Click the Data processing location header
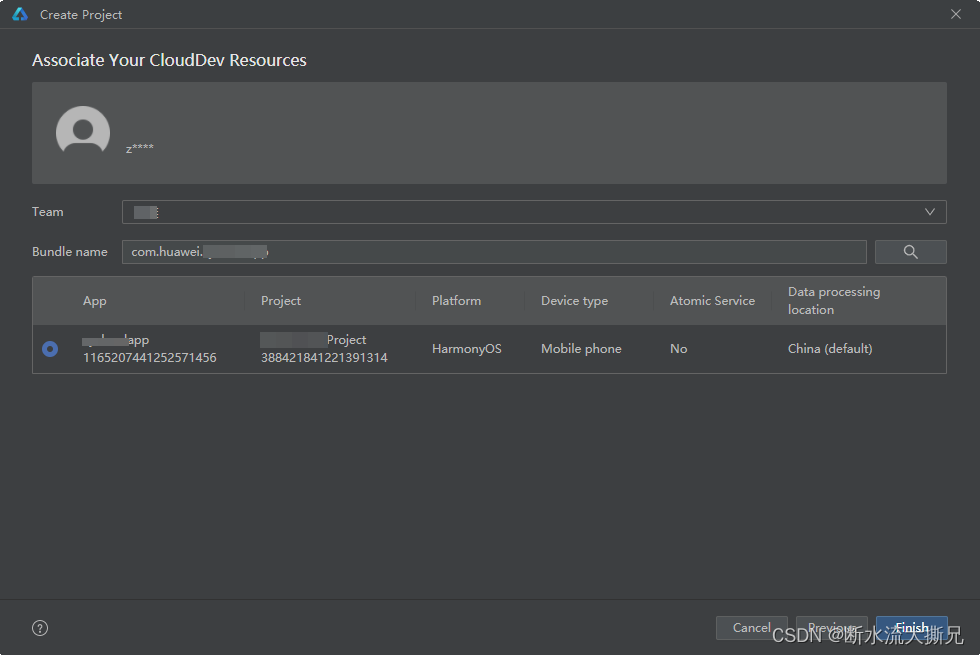This screenshot has height=655, width=980. pos(834,301)
